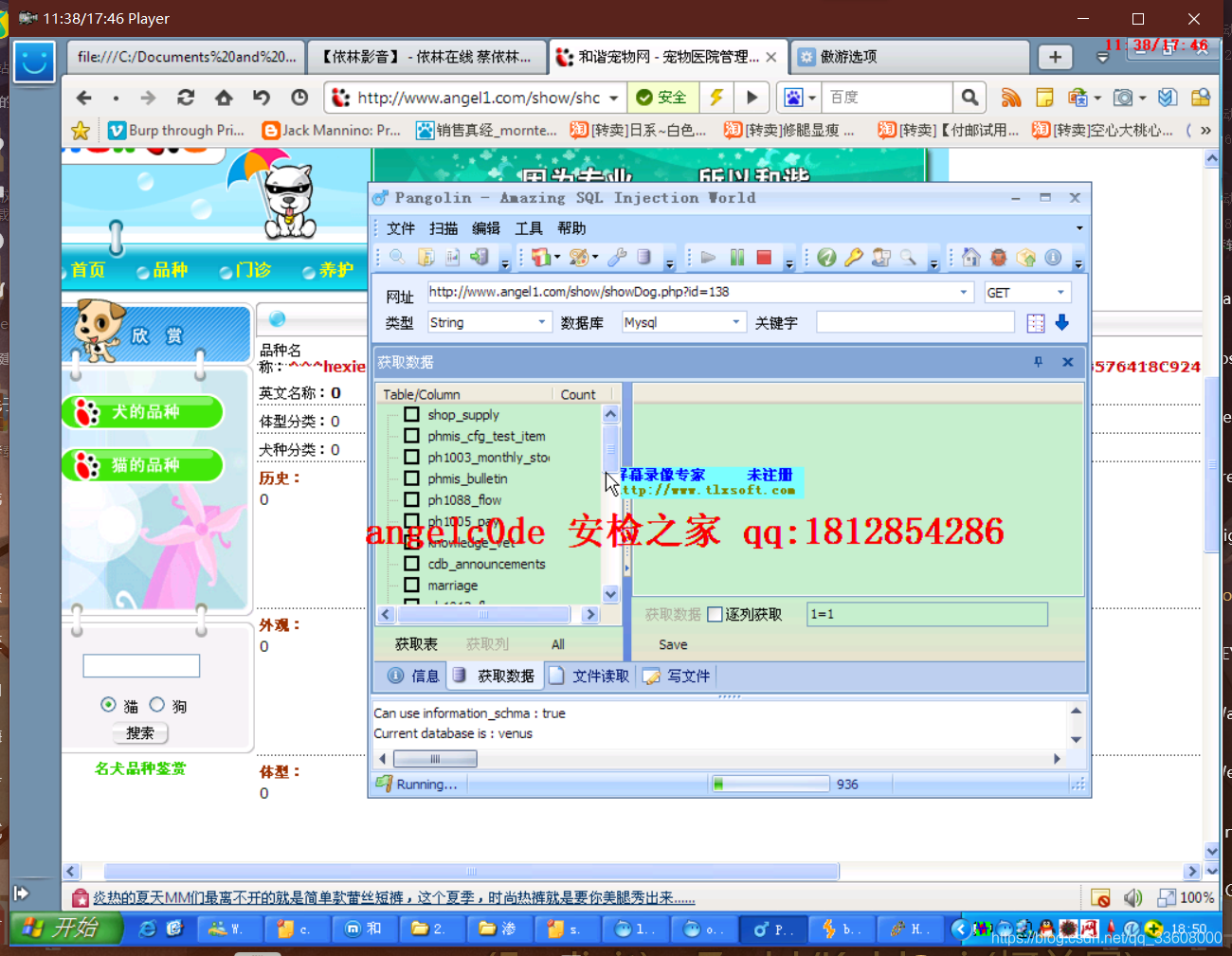The width and height of the screenshot is (1232, 956).
Task: Click the gold key icon in Pangolin toolbar
Action: (x=854, y=257)
